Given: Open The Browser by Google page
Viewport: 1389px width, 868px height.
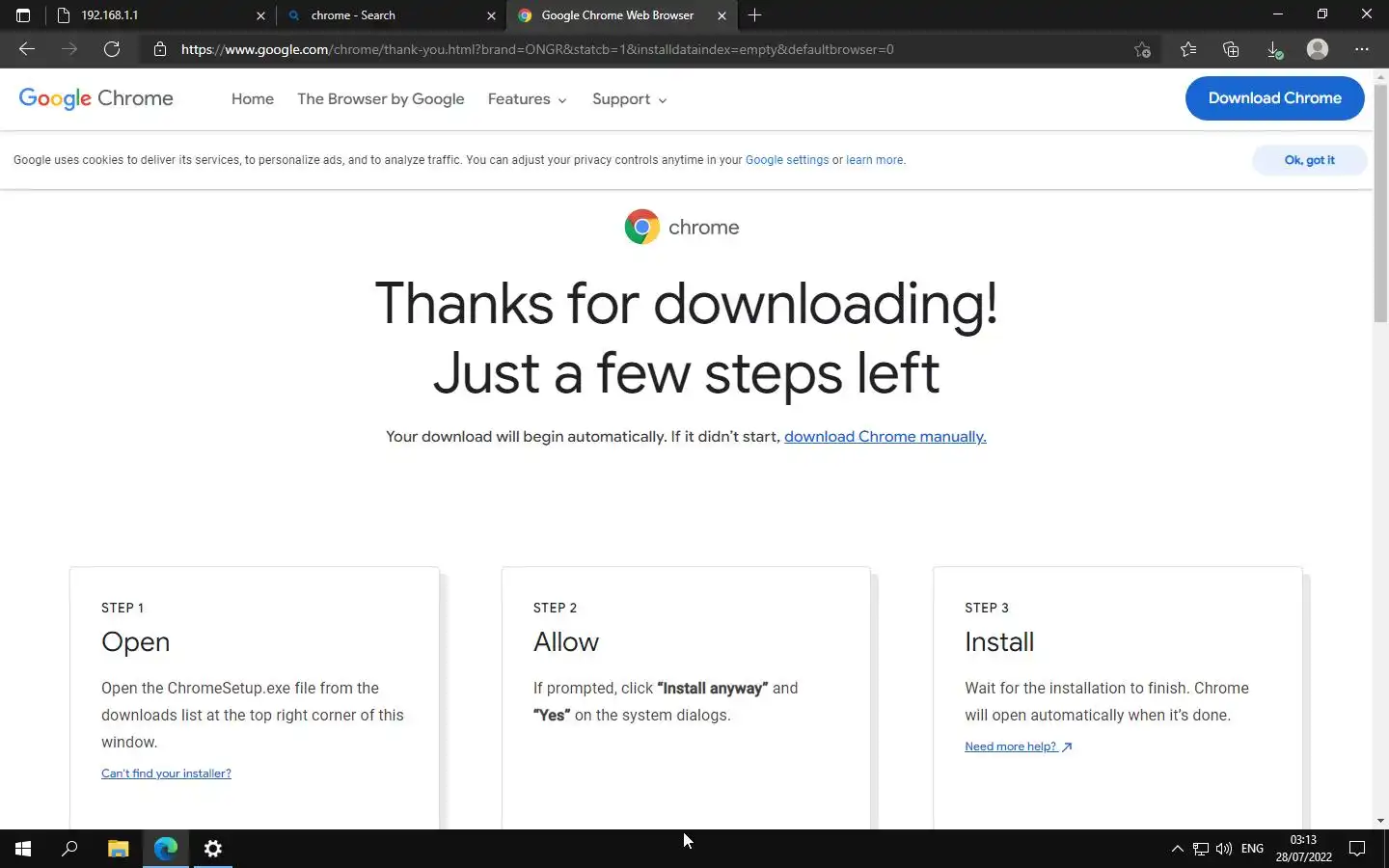Looking at the screenshot, I should [381, 98].
